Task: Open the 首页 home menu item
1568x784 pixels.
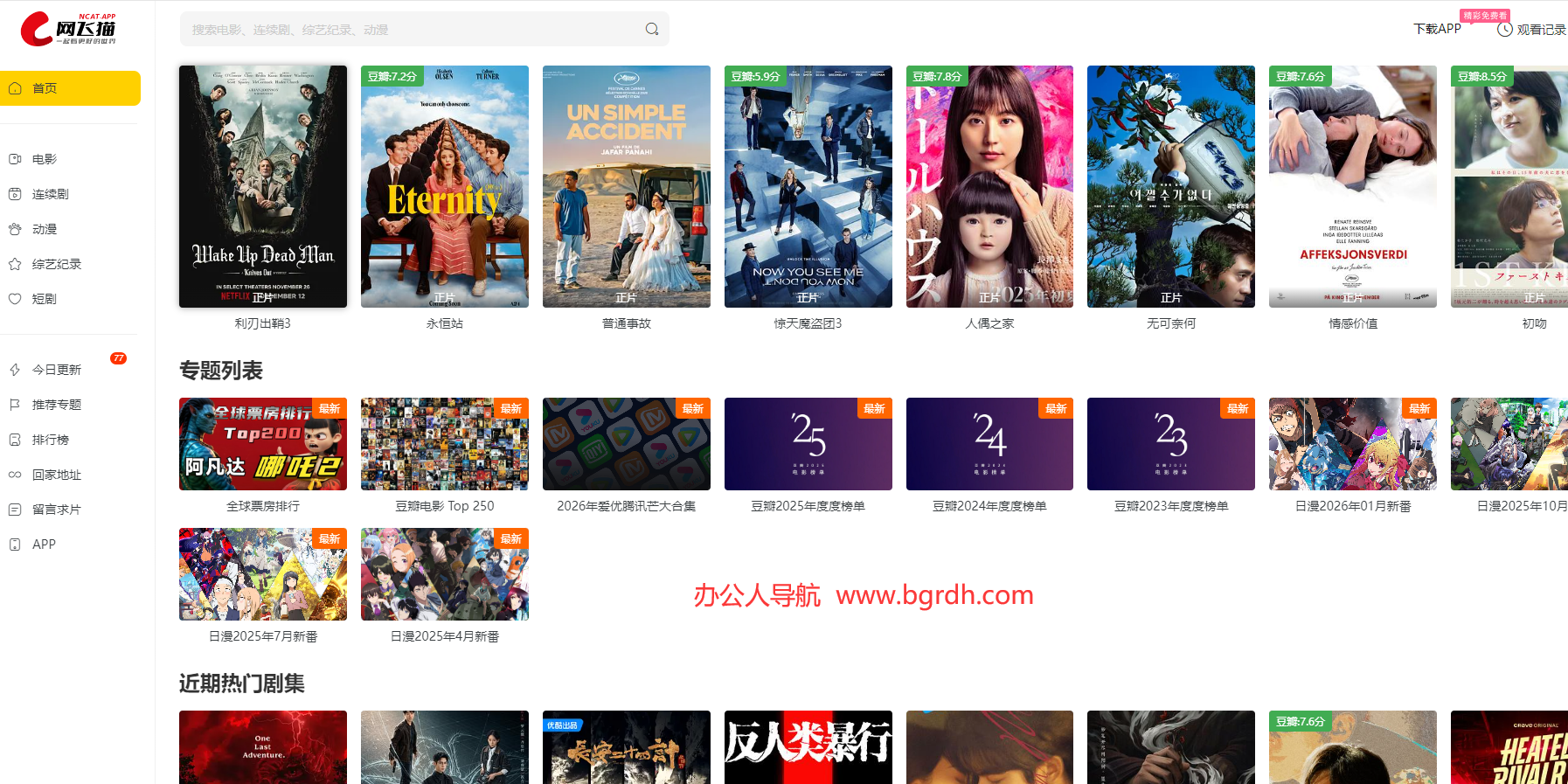Action: (x=70, y=88)
